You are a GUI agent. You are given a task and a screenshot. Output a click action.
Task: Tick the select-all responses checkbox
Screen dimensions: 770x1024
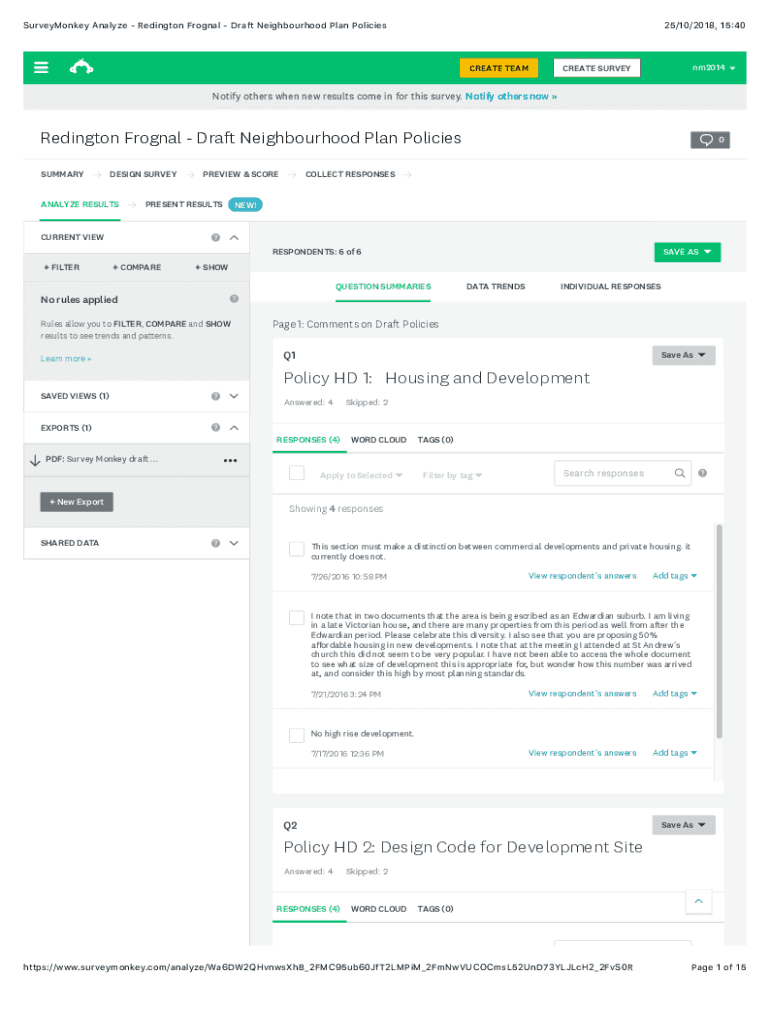[296, 473]
